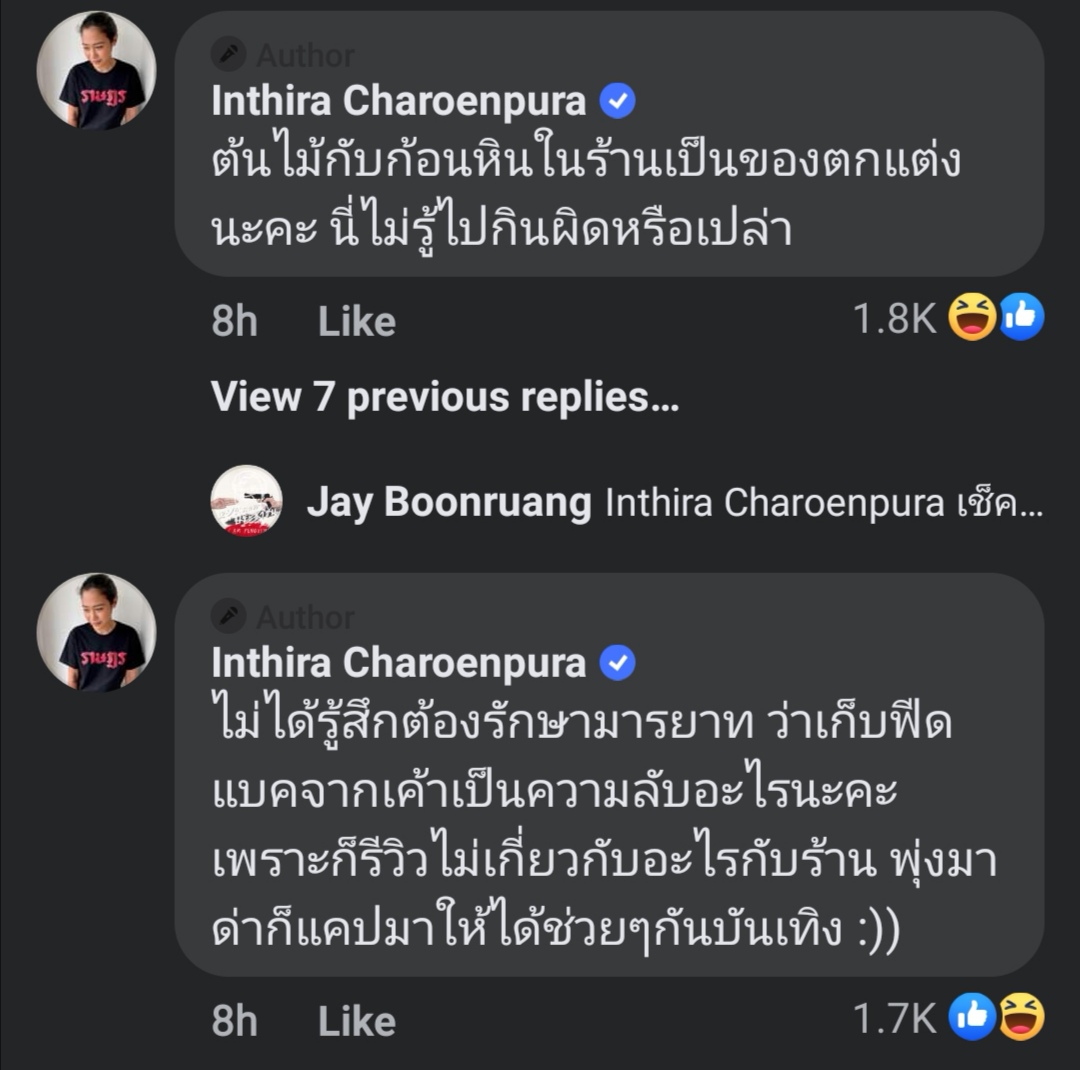Click the haha reaction emoji on second comment
The height and width of the screenshot is (1070, 1080).
click(1021, 1018)
